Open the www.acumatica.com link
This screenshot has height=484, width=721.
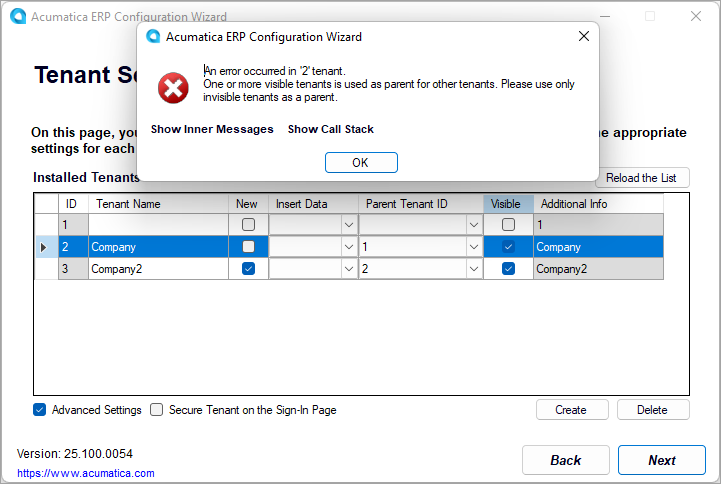(x=86, y=473)
